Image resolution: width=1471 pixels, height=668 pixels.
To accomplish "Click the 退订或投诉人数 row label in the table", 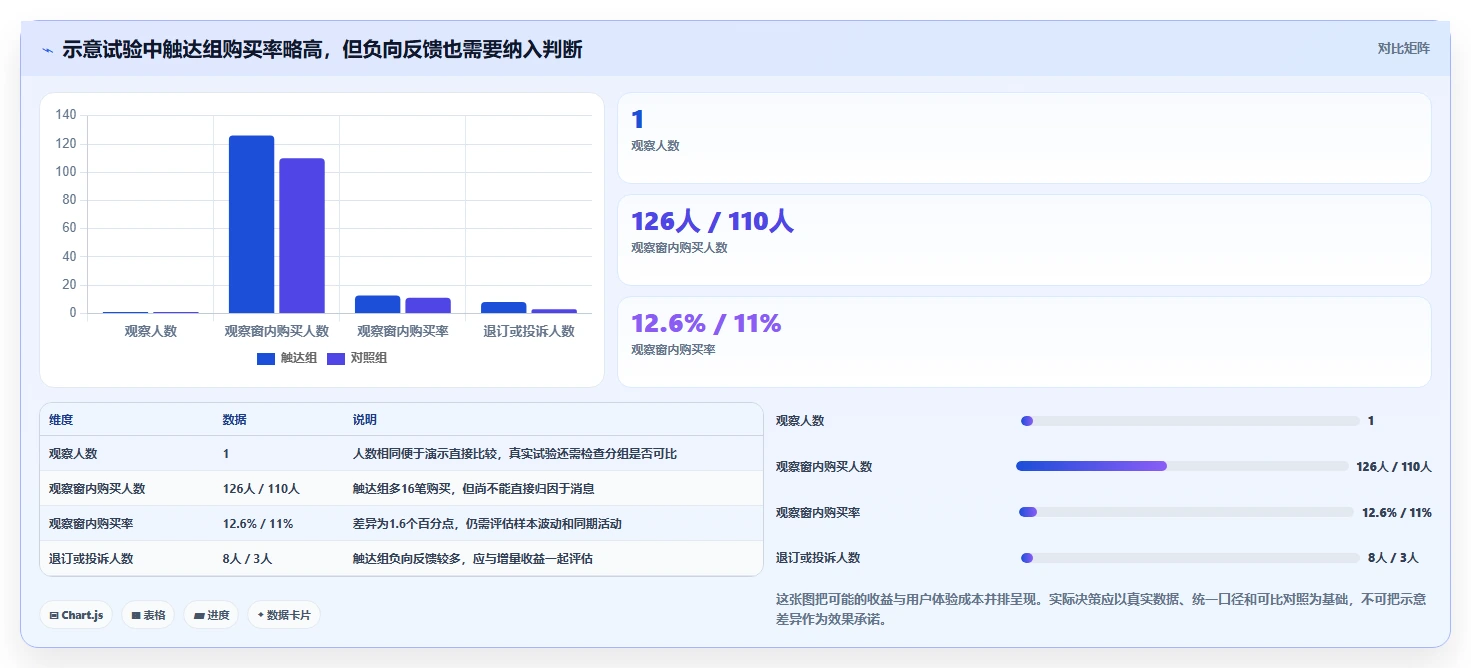I will tap(91, 559).
